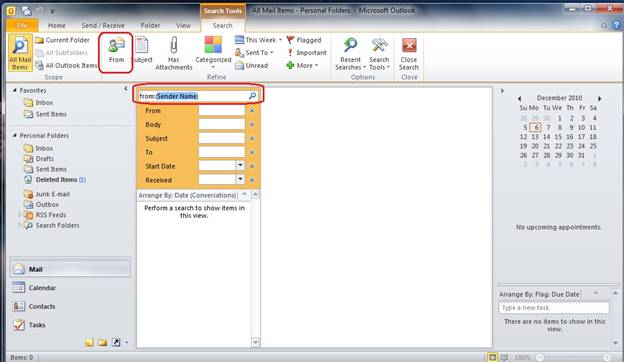Switch to the Home ribbon tab
The height and width of the screenshot is (362, 624).
pos(57,25)
